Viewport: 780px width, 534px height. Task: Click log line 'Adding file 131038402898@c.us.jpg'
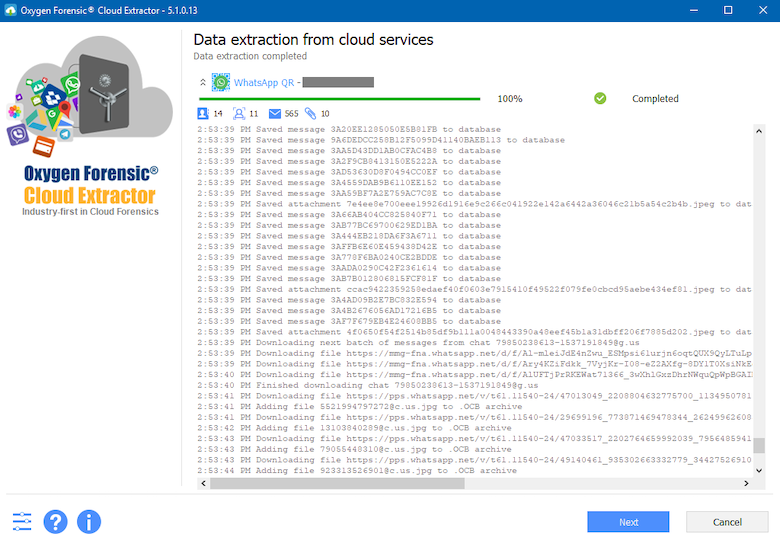point(354,428)
